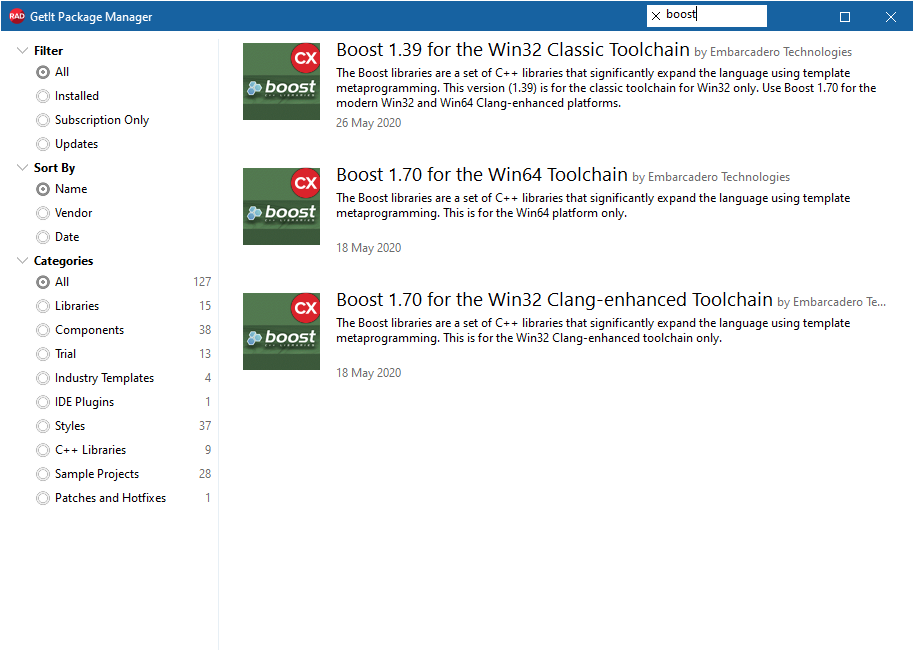Collapse the Categories section
The height and width of the screenshot is (659, 914).
[x=22, y=260]
